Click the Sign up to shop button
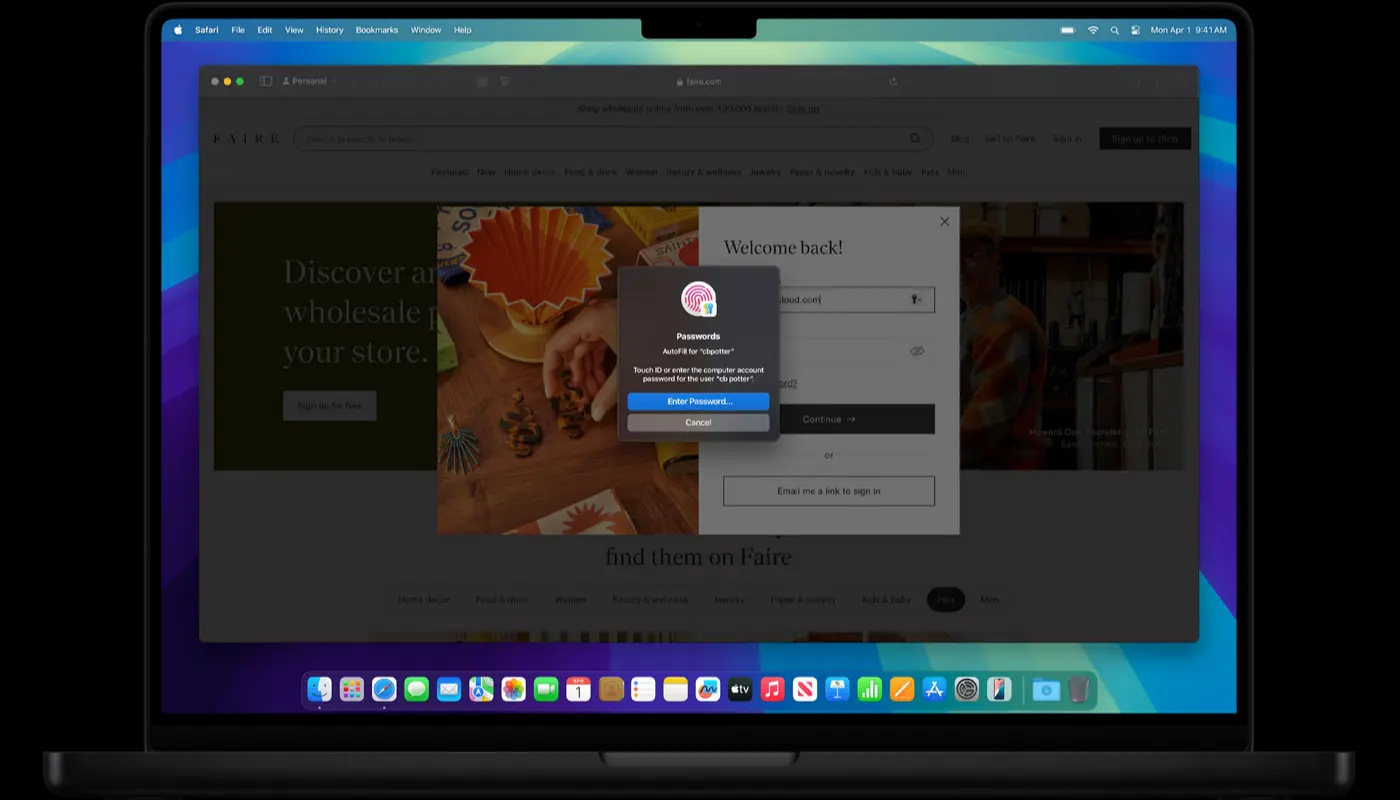The width and height of the screenshot is (1400, 800). 1145,138
